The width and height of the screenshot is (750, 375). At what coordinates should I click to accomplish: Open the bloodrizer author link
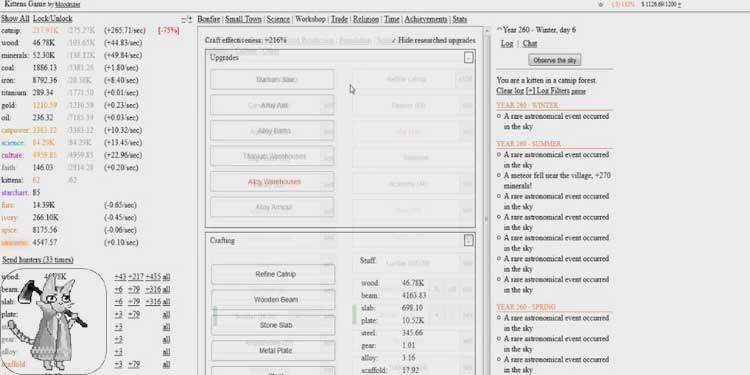point(68,4)
